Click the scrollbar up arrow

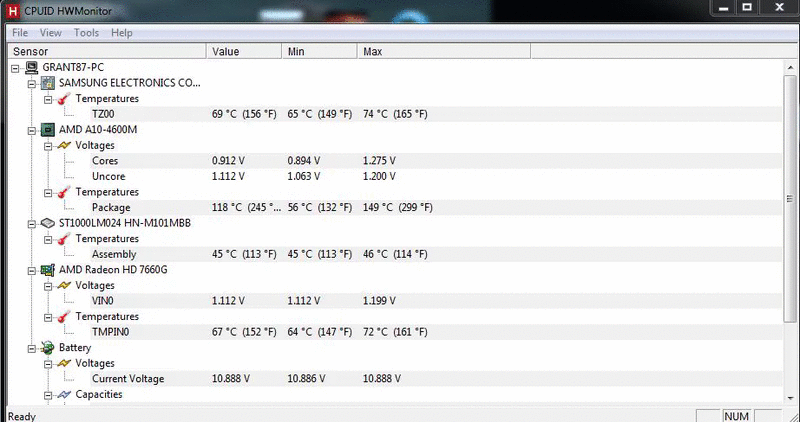click(x=790, y=67)
